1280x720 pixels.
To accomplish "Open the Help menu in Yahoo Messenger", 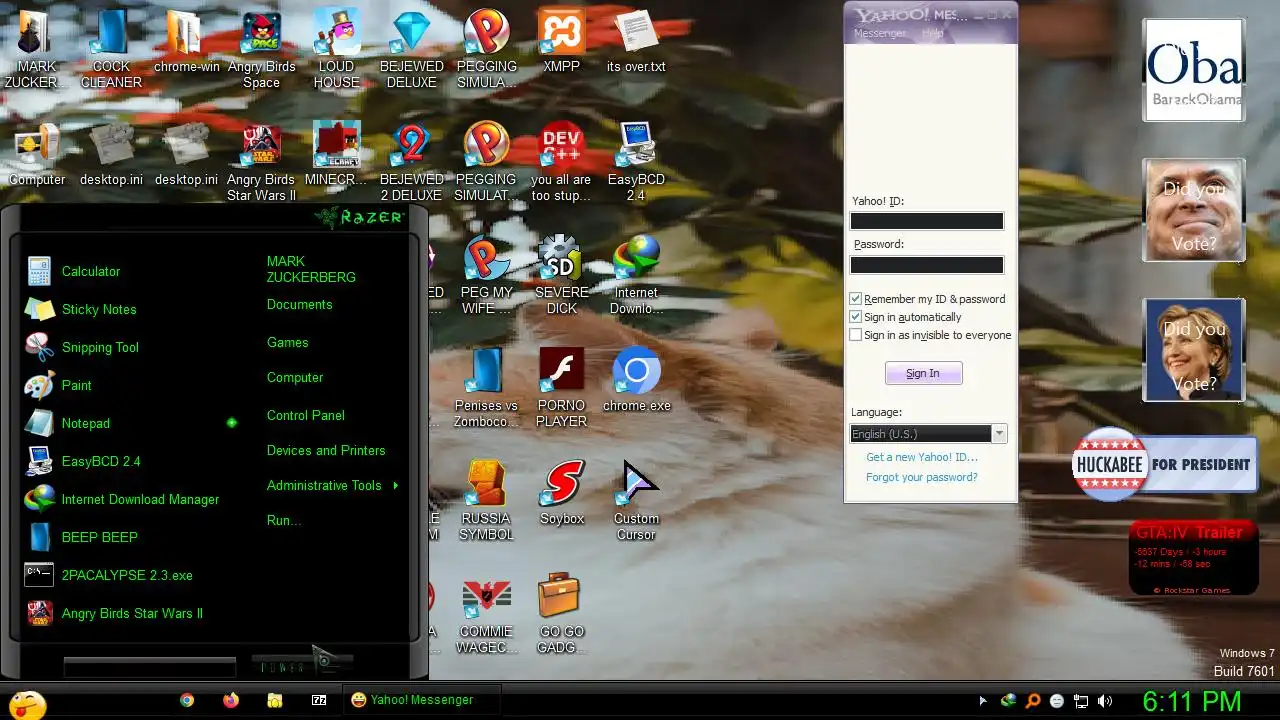I will pyautogui.click(x=933, y=33).
